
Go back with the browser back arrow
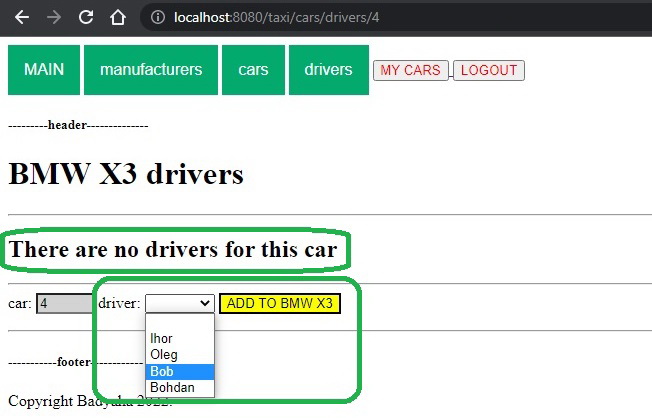pyautogui.click(x=22, y=17)
